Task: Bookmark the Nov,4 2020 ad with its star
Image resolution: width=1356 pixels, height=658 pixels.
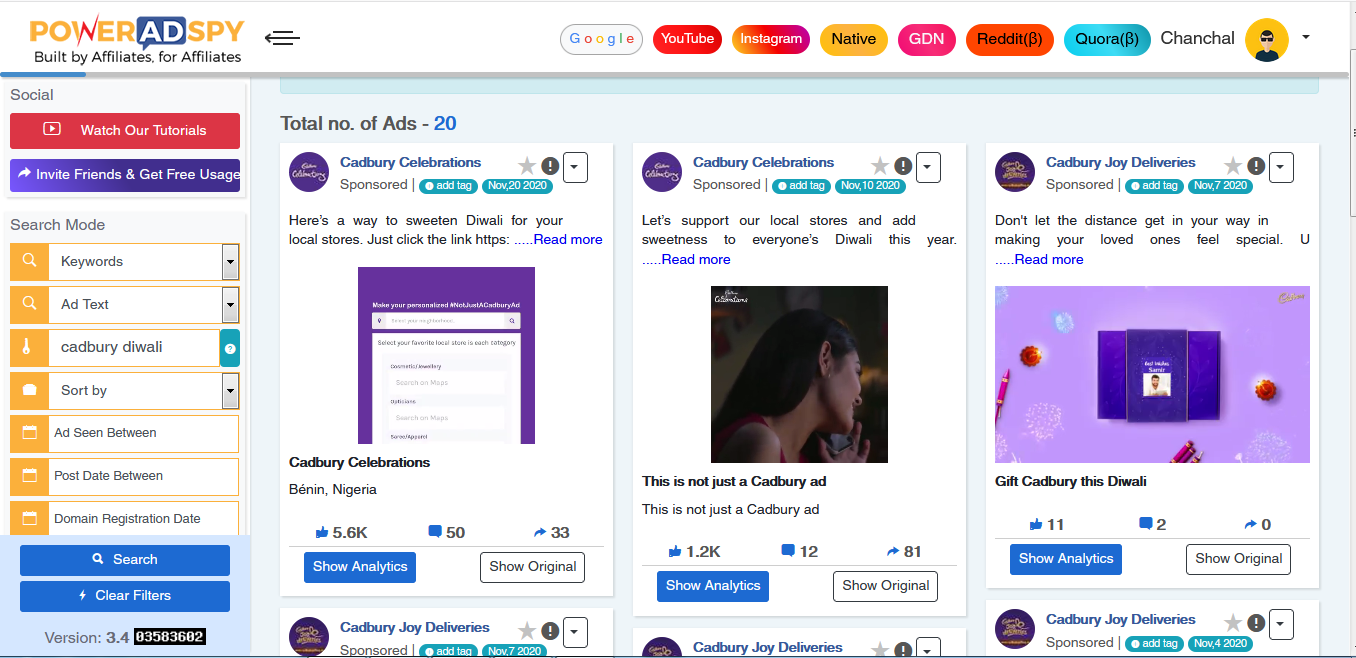Action: click(1233, 623)
